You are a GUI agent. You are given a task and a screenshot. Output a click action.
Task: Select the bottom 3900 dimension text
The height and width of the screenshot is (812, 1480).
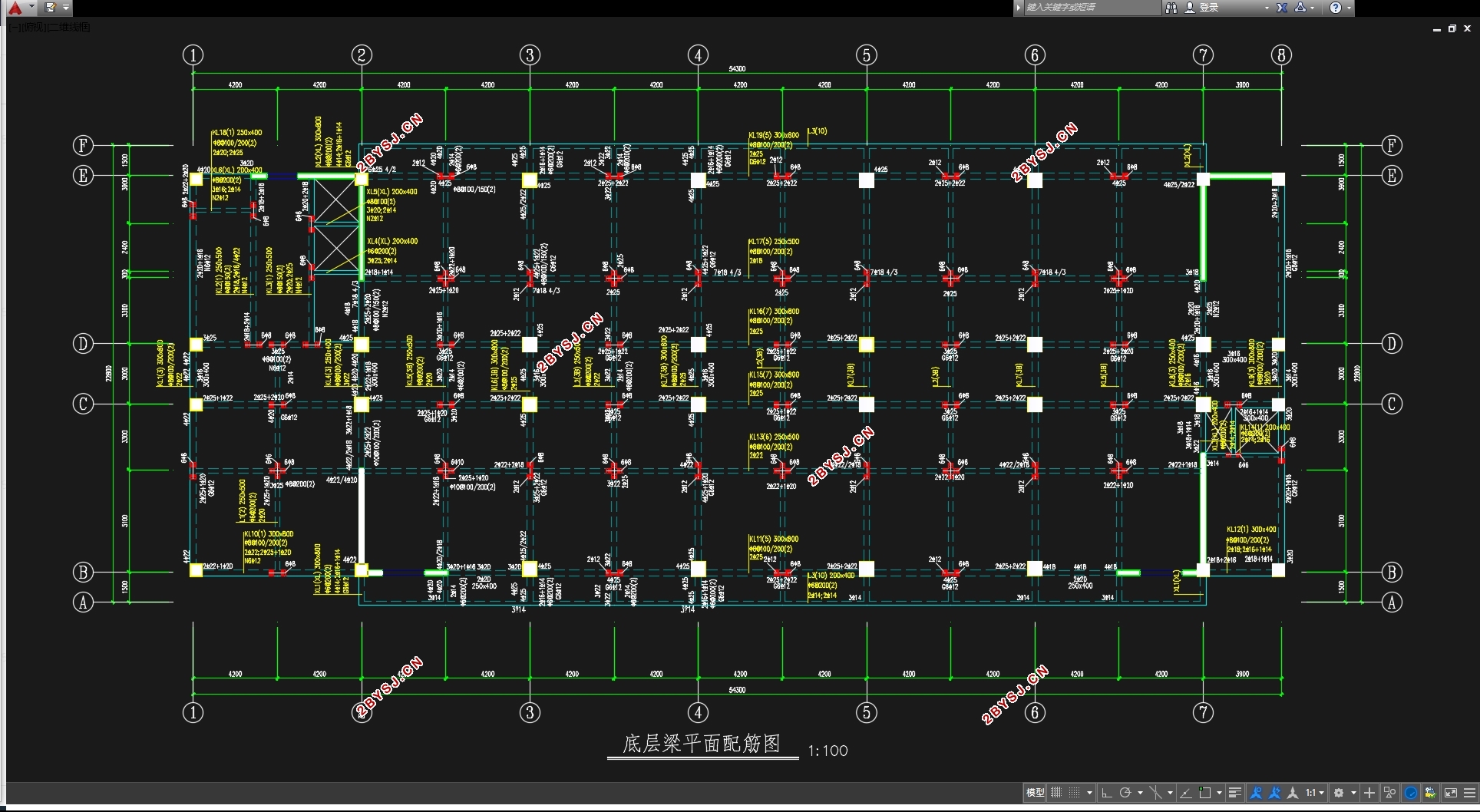click(x=1242, y=674)
